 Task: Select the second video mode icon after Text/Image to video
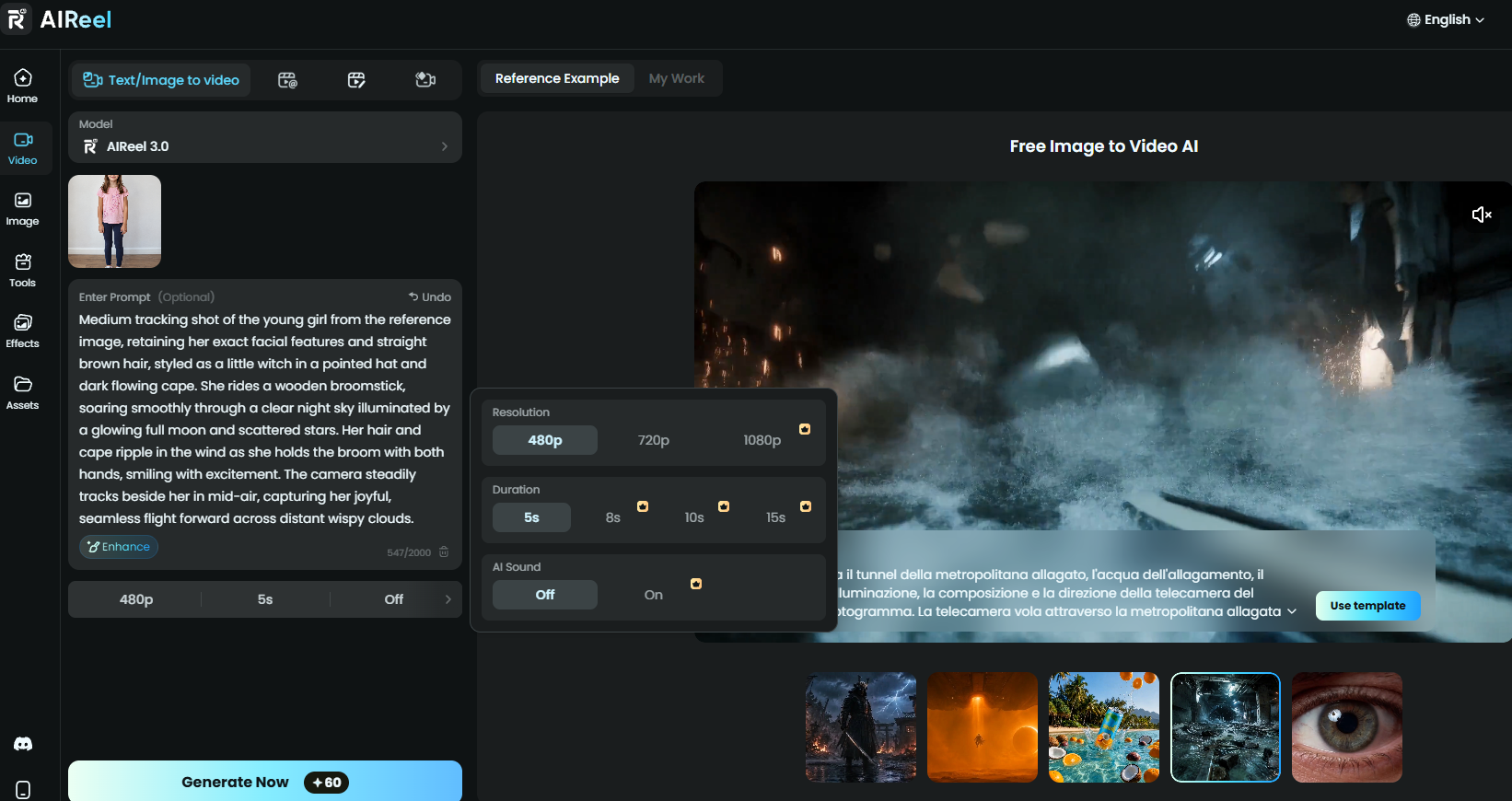[x=287, y=80]
